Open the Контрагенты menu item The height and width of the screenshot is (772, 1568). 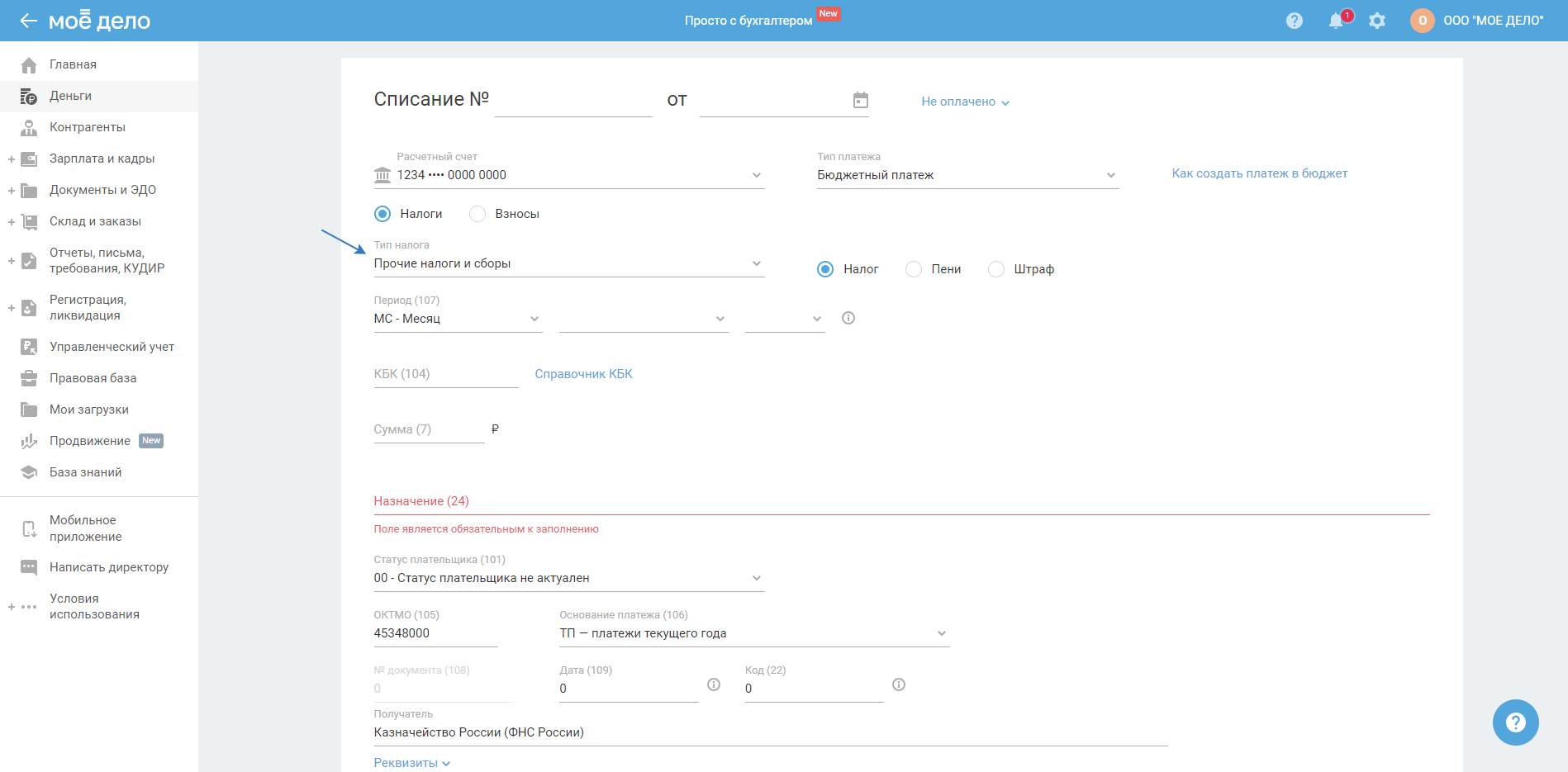[x=99, y=128]
